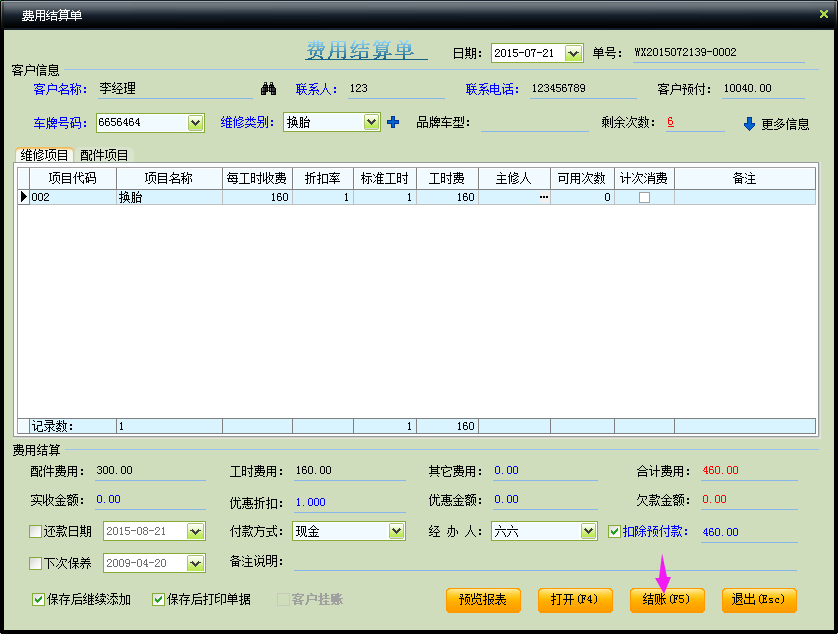The height and width of the screenshot is (634, 838).
Task: Click the 车牌号码 link label
Action: click(x=60, y=123)
